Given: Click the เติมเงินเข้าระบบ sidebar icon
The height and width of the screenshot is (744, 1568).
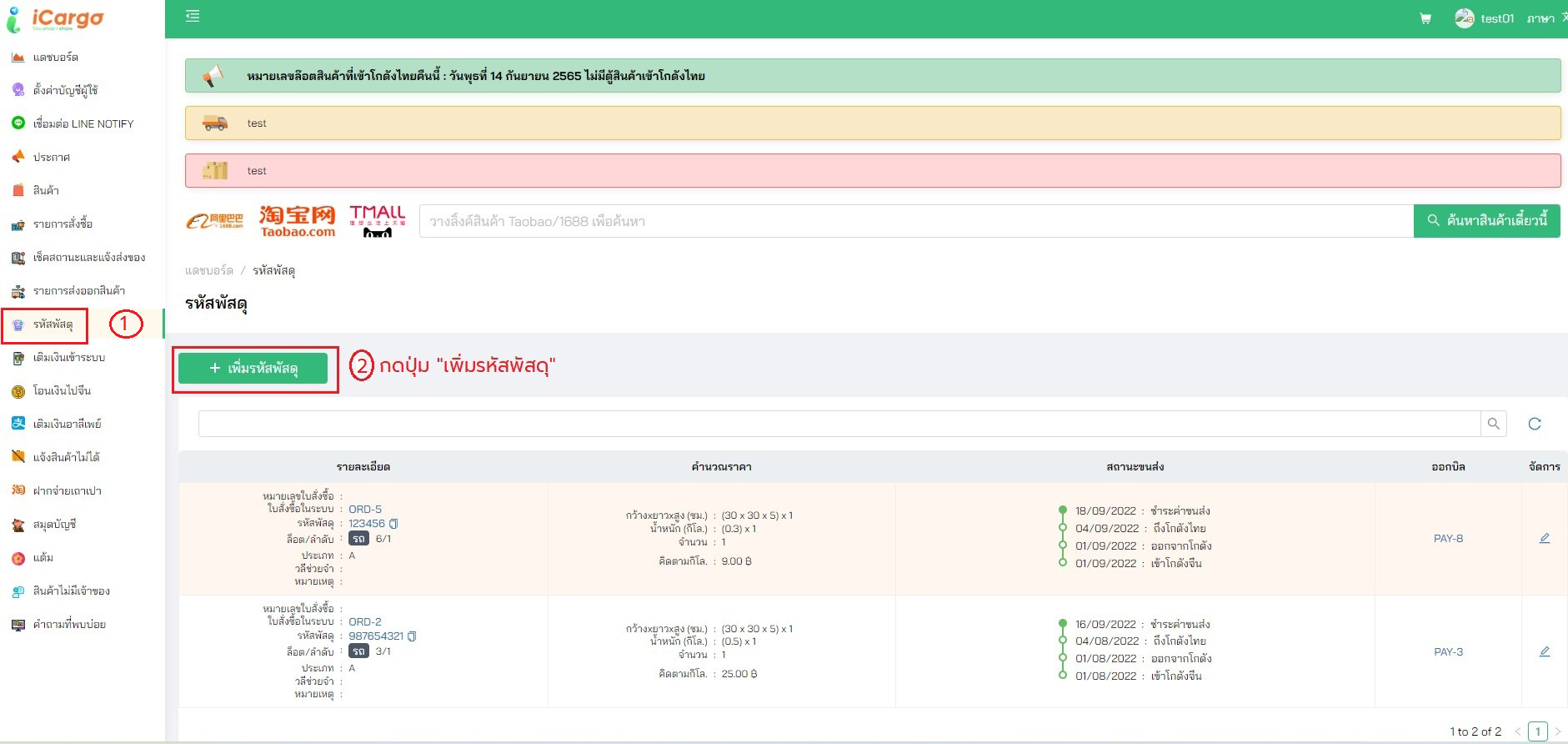Looking at the screenshot, I should coord(18,358).
